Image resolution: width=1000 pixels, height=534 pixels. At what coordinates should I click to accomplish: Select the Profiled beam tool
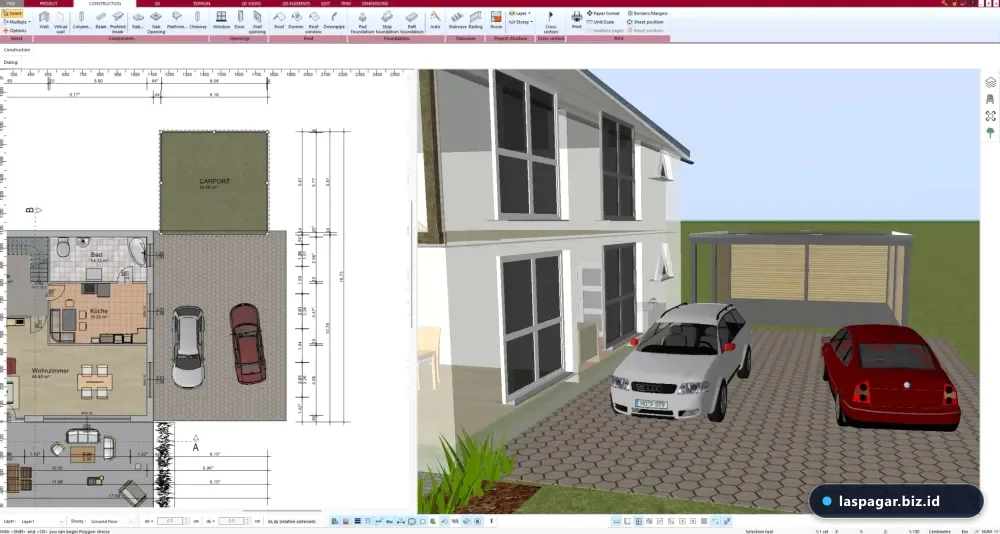pyautogui.click(x=118, y=21)
